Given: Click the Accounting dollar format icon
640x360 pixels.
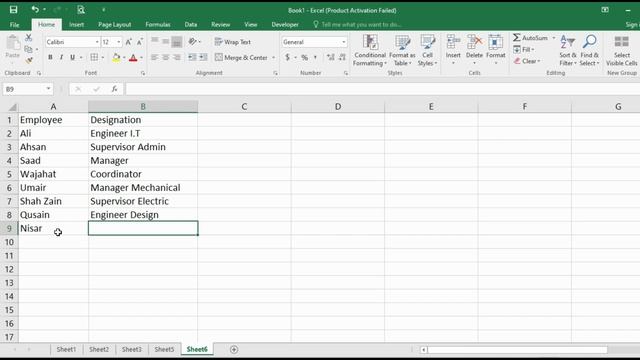Looking at the screenshot, I should 287,58.
